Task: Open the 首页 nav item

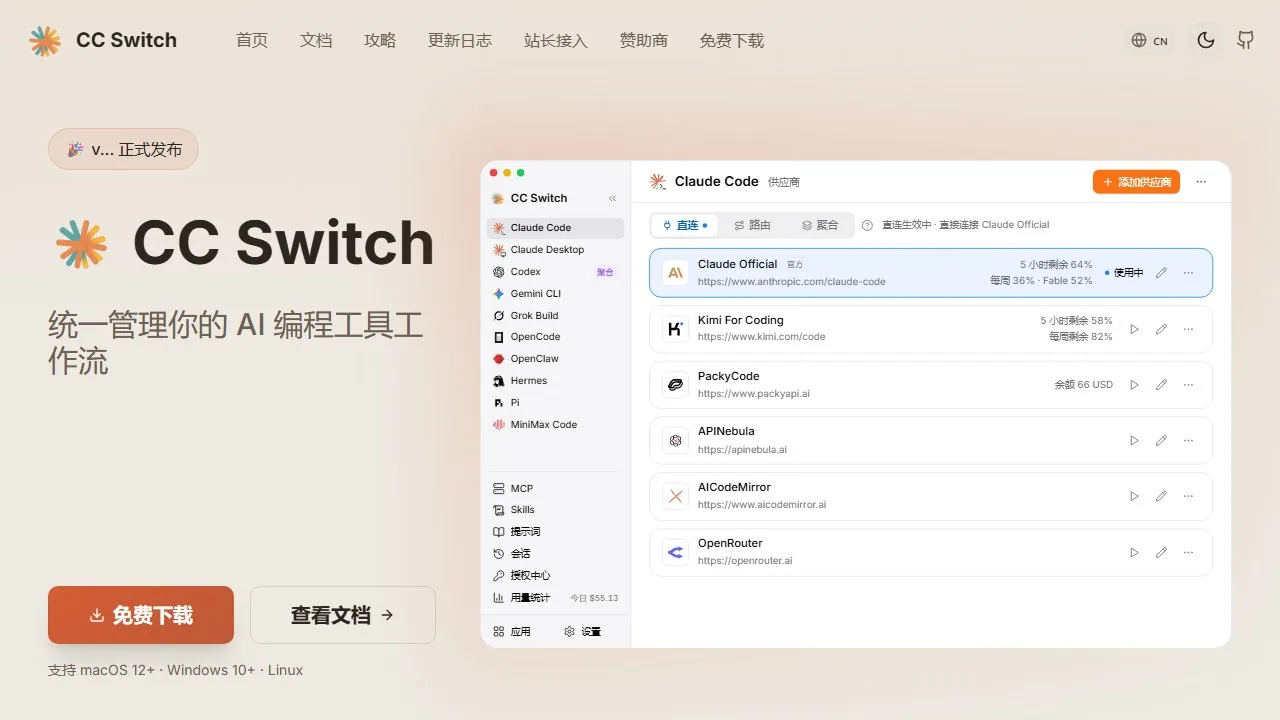Action: (x=252, y=41)
